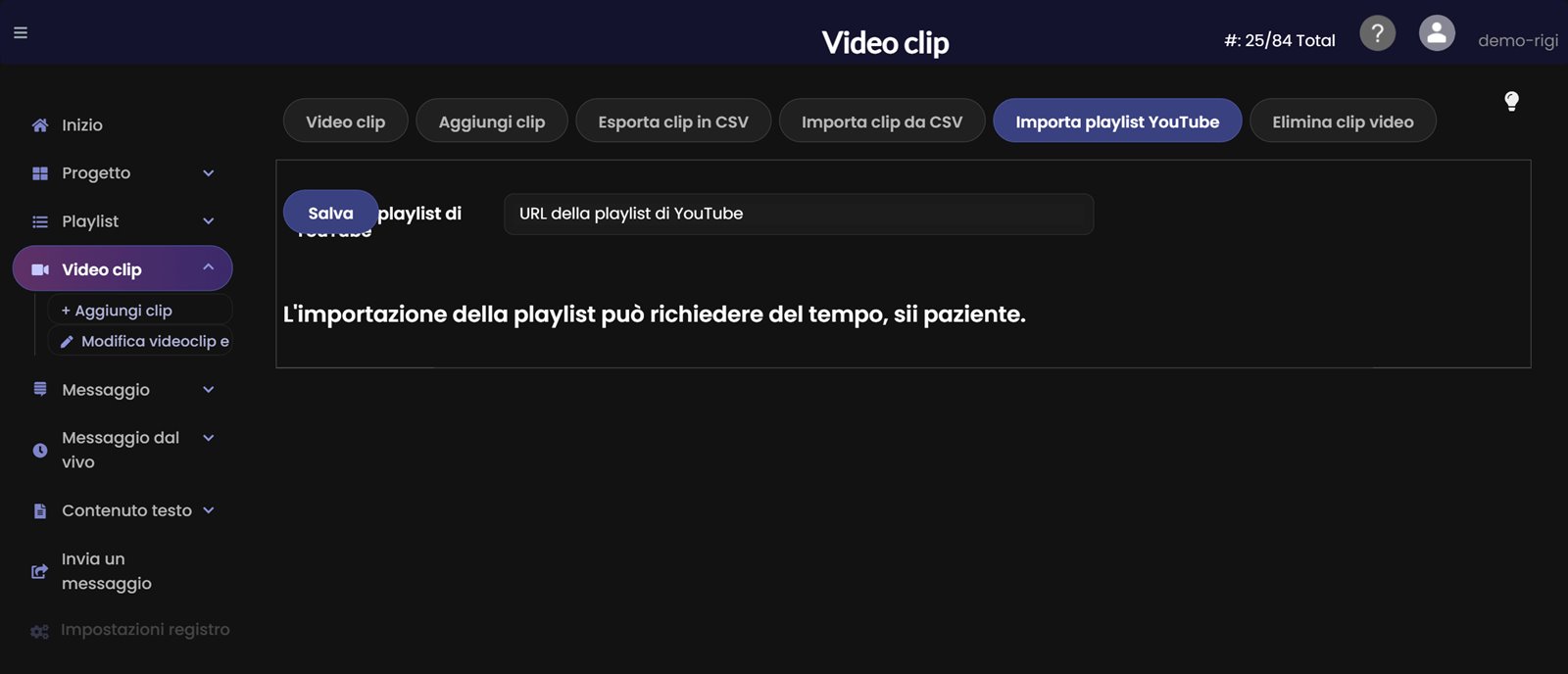Open the Contenuto testo menu label
Screen dimensions: 1568x674
(126, 510)
